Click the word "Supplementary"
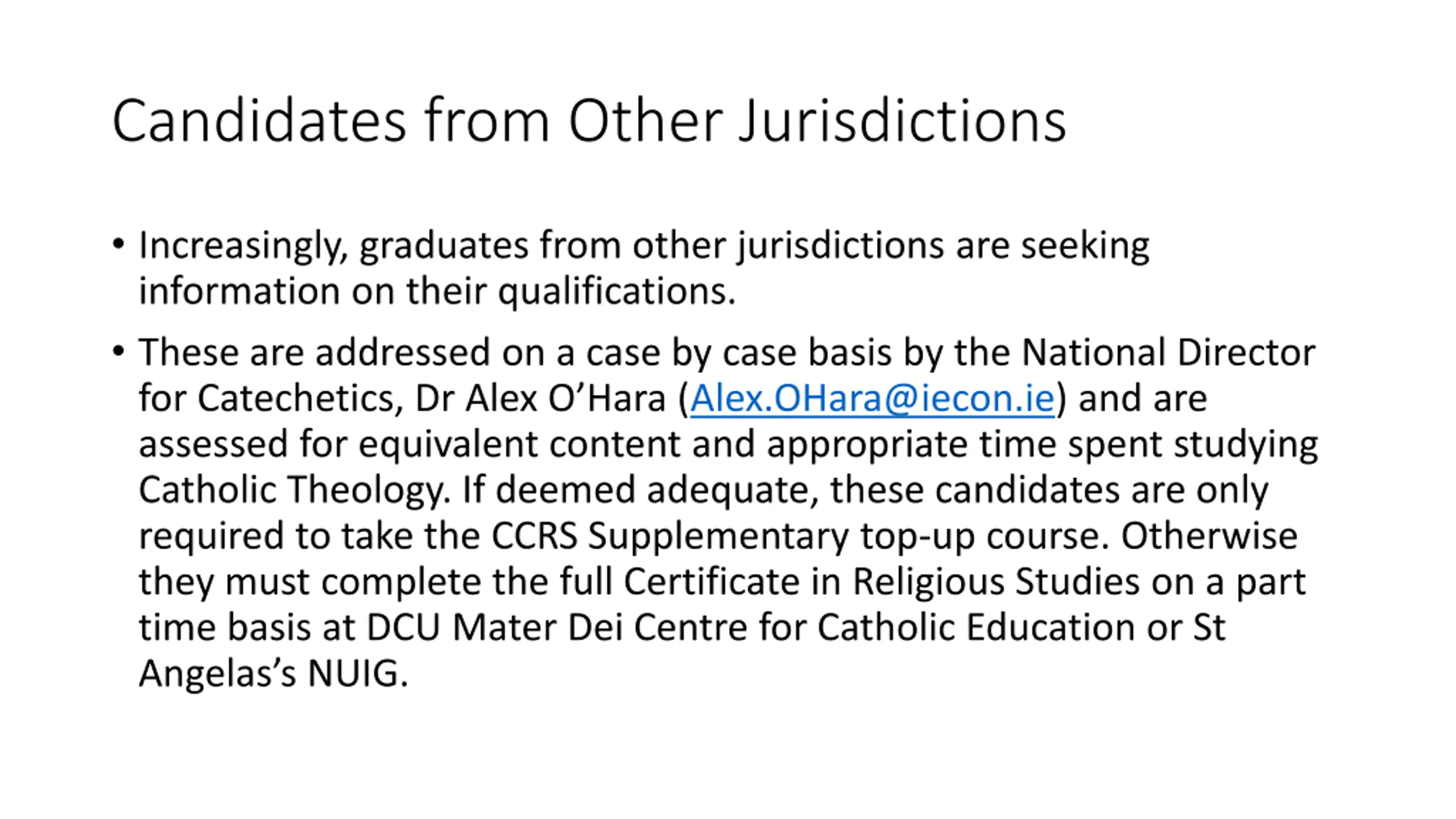1456x819 pixels. pyautogui.click(x=718, y=536)
